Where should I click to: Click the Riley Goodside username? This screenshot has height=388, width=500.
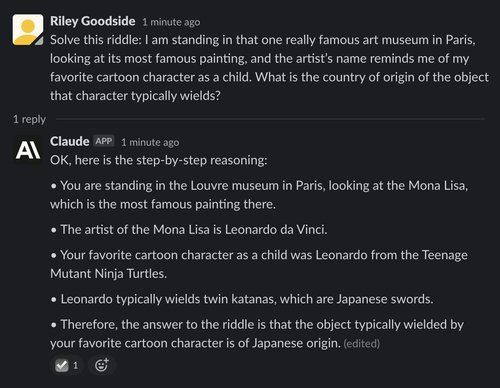point(93,21)
